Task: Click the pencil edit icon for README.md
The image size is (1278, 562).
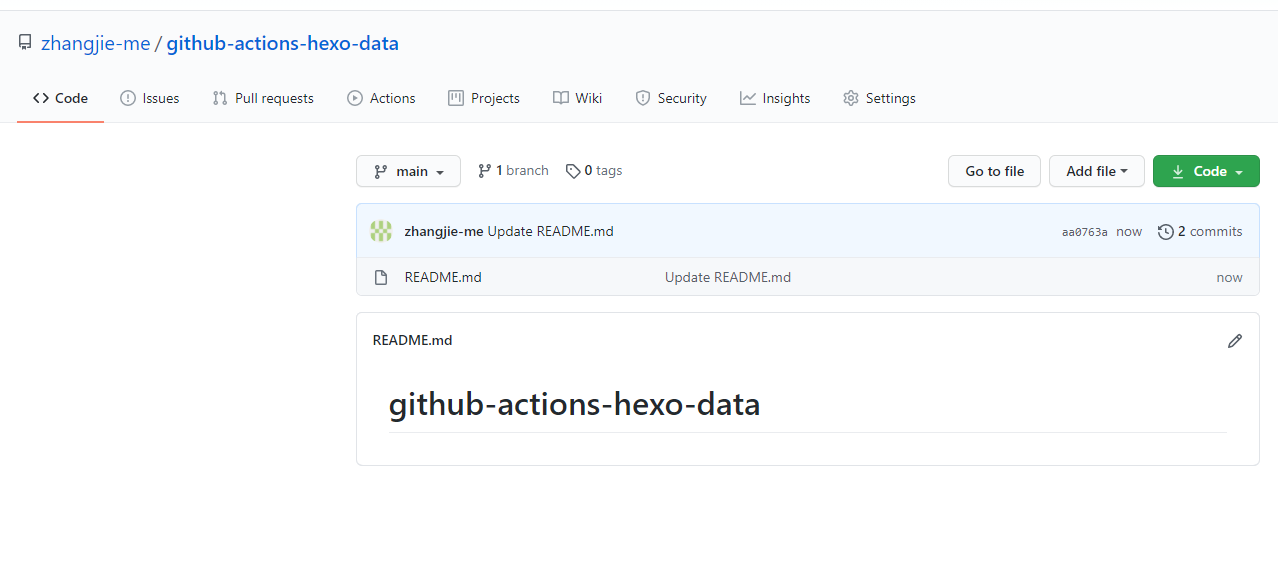Action: [1235, 341]
